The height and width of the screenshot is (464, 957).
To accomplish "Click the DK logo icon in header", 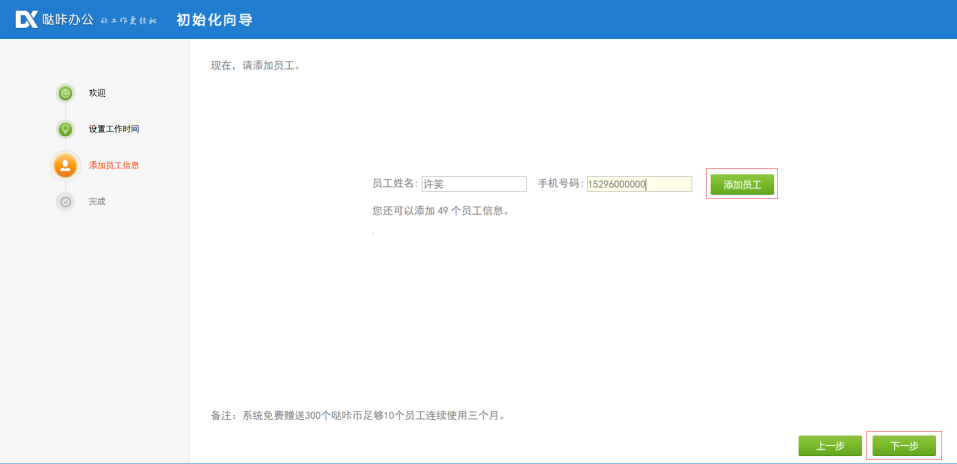I will coord(26,19).
